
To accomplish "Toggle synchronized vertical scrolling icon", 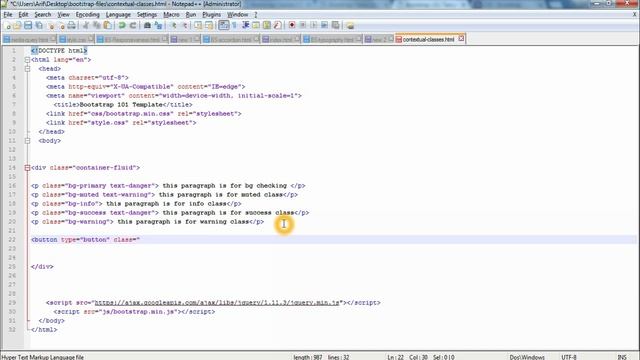I will point(198,25).
